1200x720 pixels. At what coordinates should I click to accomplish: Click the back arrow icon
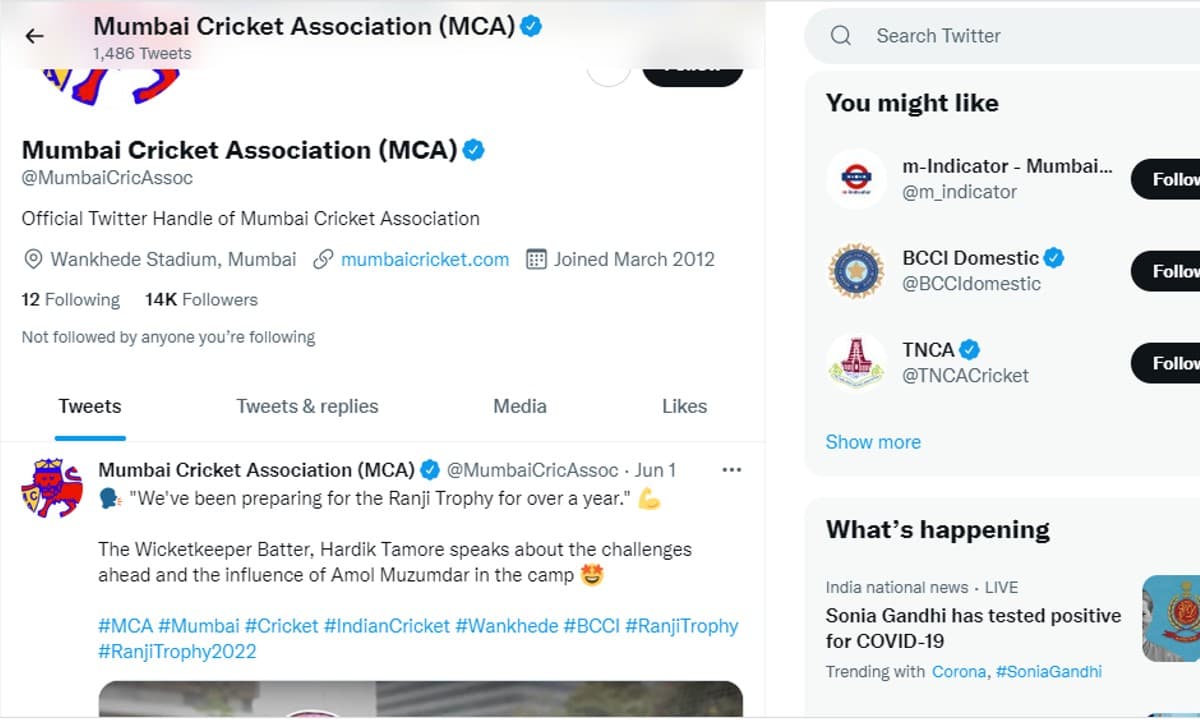(34, 37)
